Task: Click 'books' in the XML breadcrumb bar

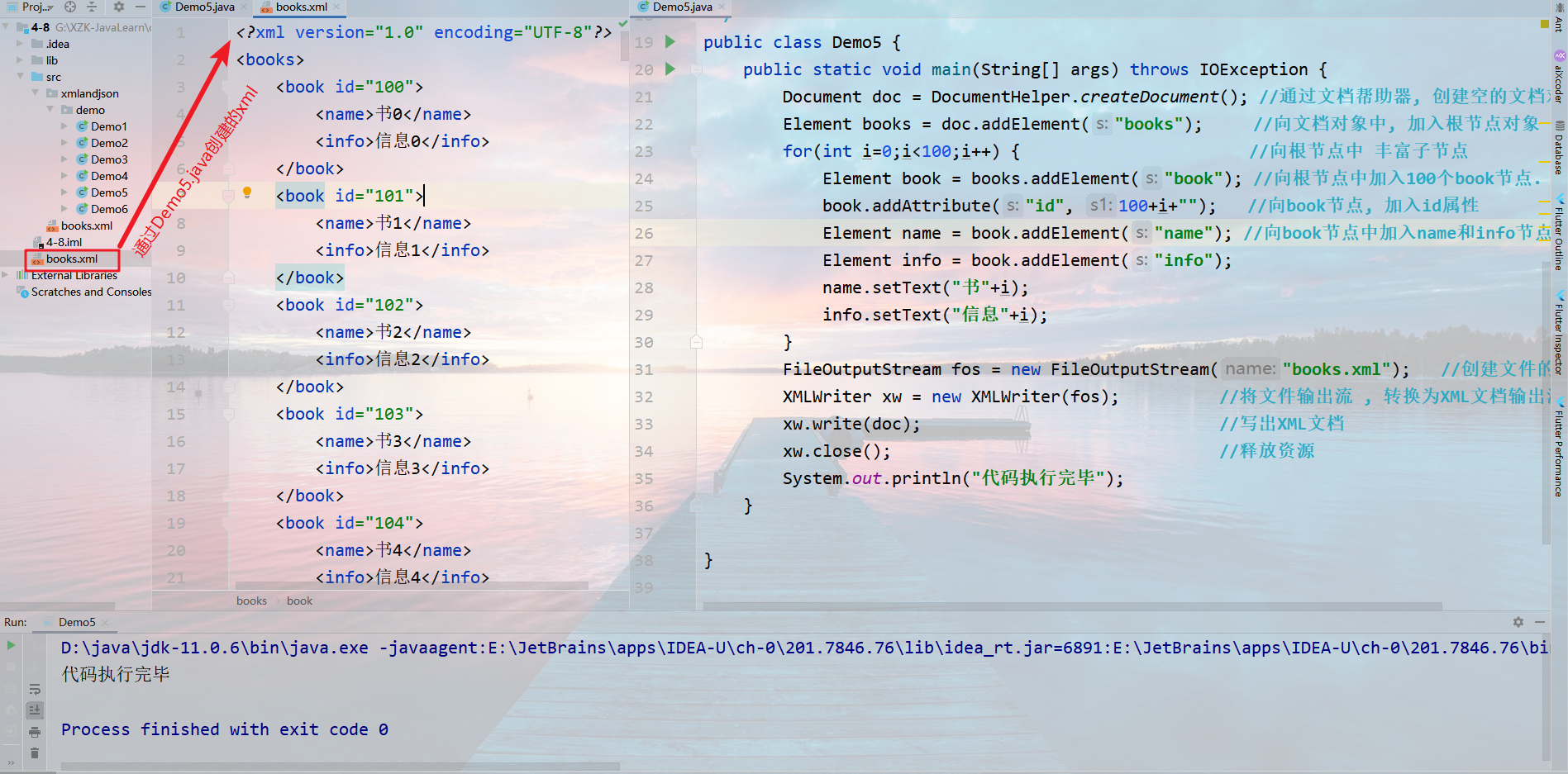Action: (251, 601)
